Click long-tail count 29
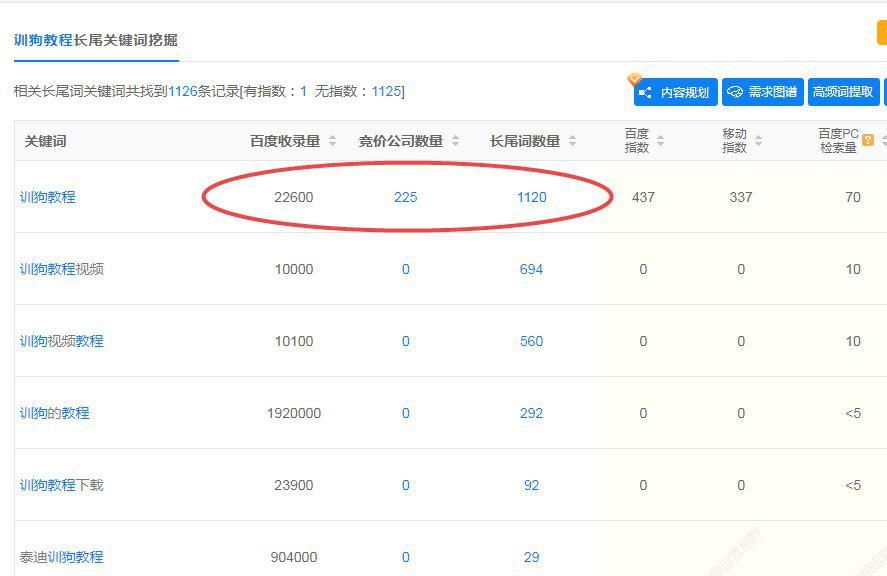Screen dimensions: 887x576 (x=531, y=557)
